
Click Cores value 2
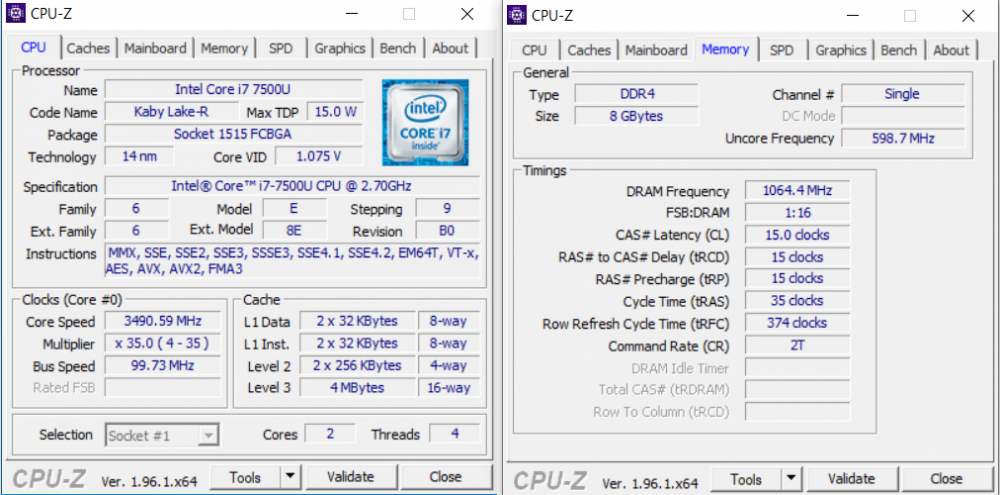coord(330,434)
